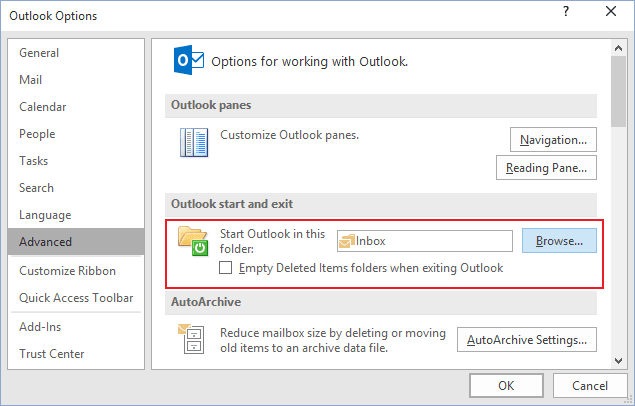635x406 pixels.
Task: Click 'Options for working with Outlook.' title
Action: coord(309,62)
